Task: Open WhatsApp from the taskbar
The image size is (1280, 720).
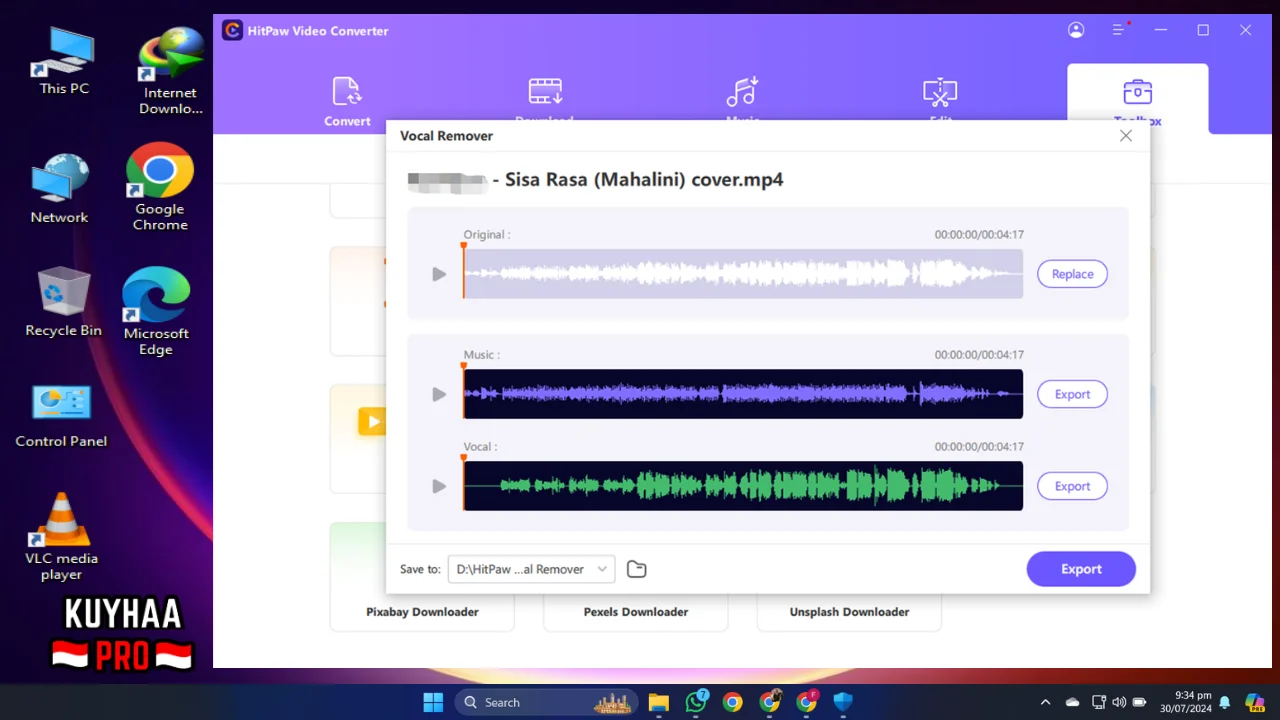Action: 696,702
